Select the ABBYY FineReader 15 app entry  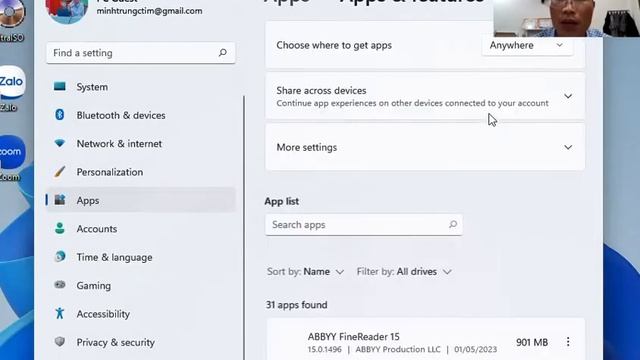[x=425, y=340]
